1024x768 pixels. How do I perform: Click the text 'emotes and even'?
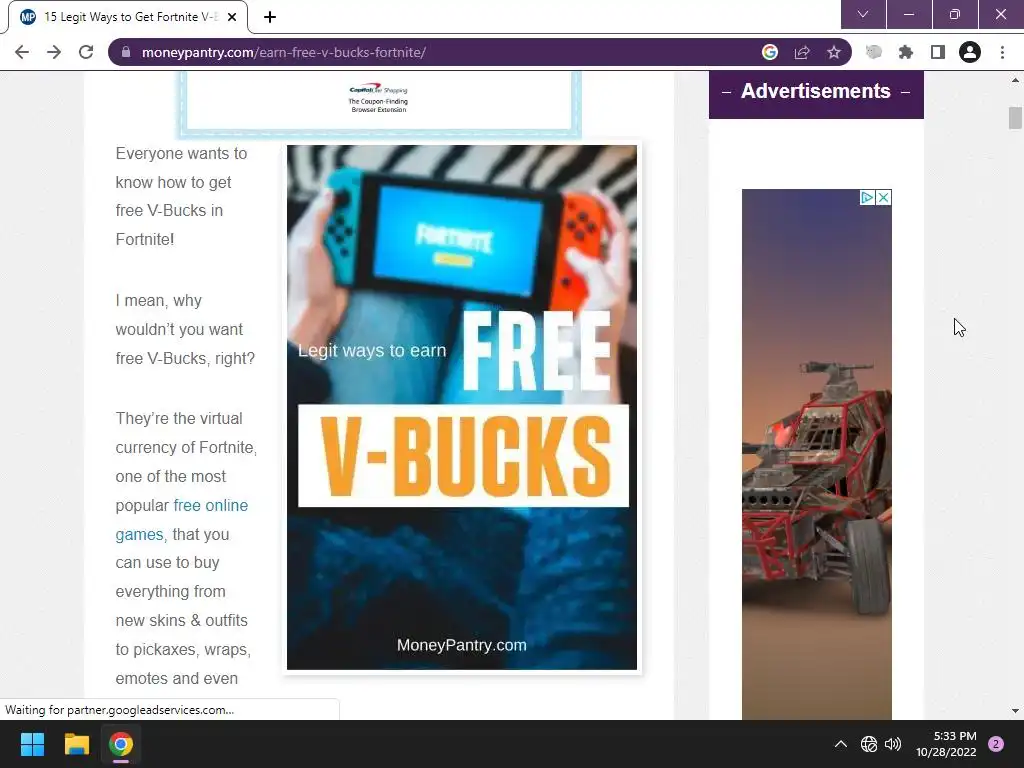(x=176, y=679)
